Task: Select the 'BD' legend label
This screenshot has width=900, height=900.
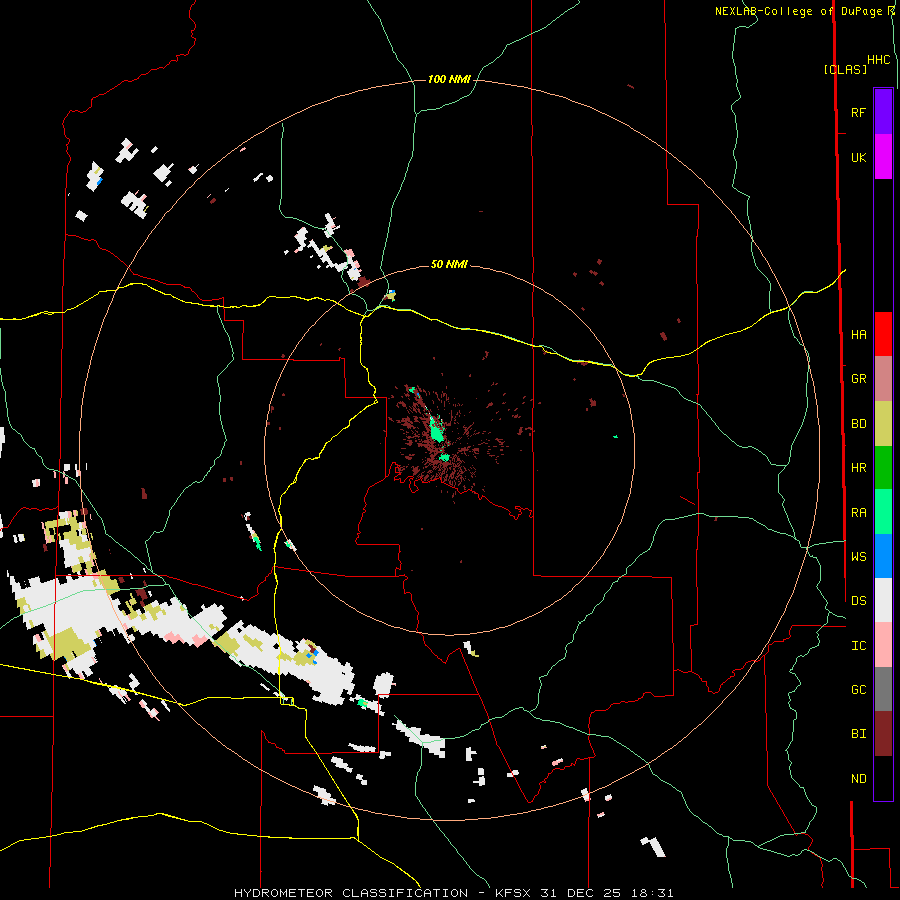Action: point(858,424)
